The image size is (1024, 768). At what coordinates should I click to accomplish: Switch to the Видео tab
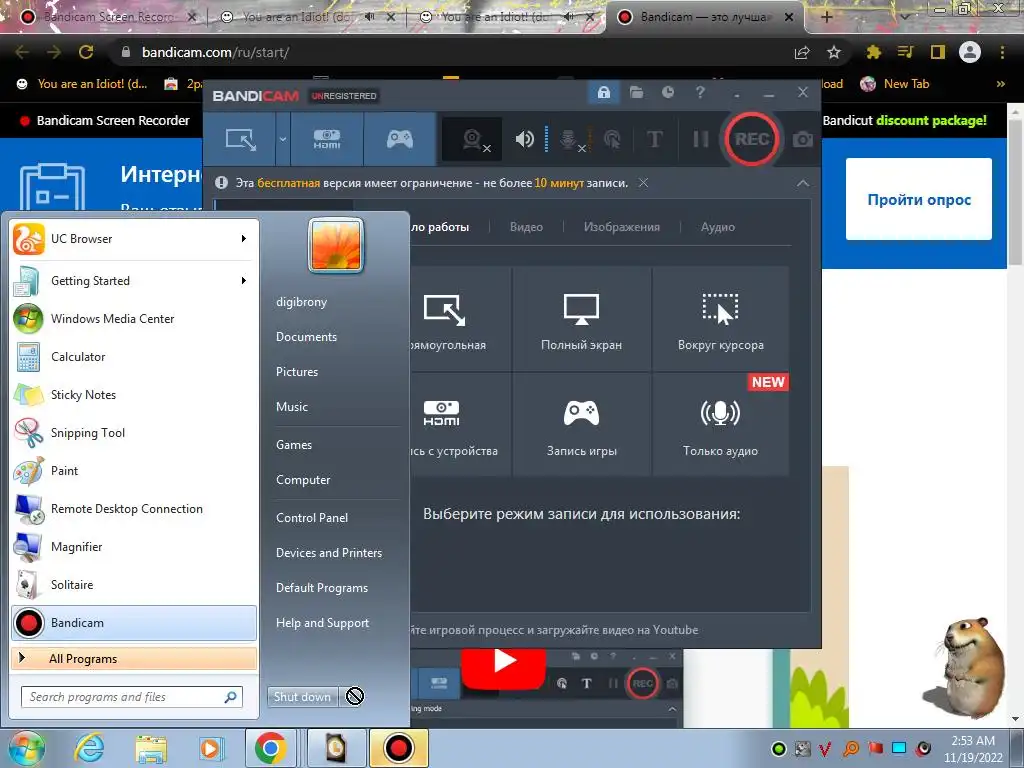tap(526, 227)
